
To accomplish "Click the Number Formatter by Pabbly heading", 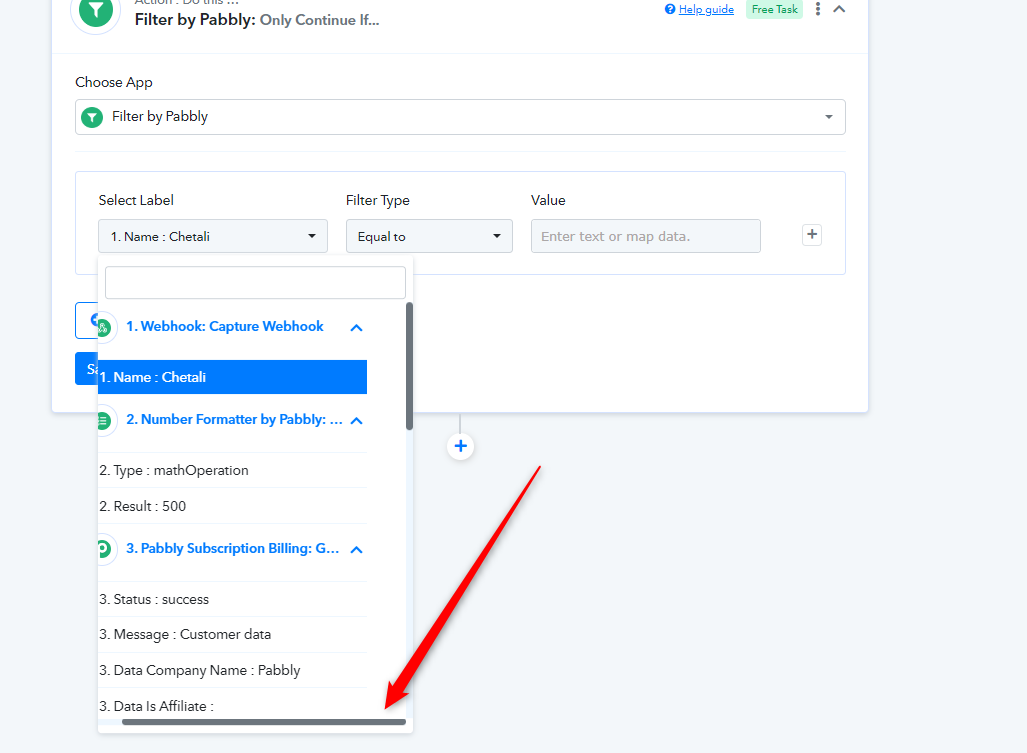I will point(234,420).
